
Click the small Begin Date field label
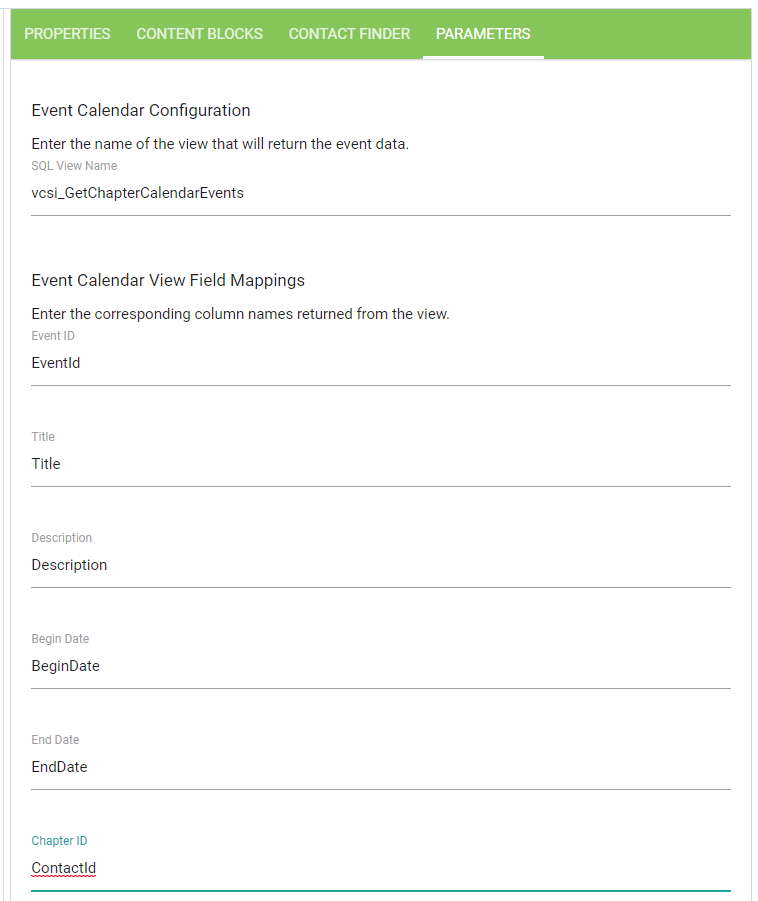(x=60, y=639)
